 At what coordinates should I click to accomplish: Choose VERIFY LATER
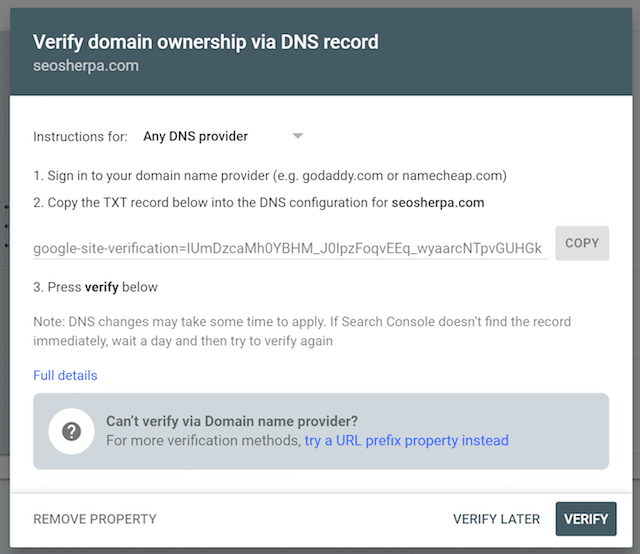coord(496,519)
